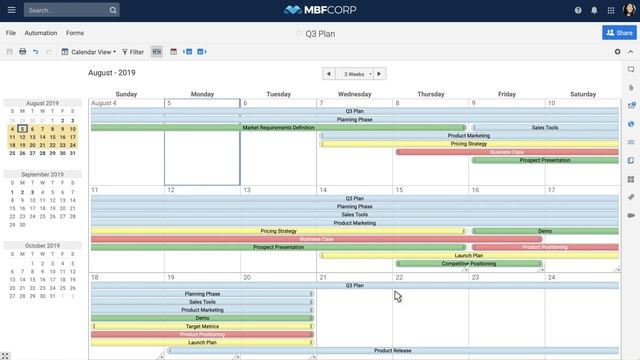This screenshot has height=360, width=640.
Task: Collapse the toolbar with the chevron
Action: (x=631, y=52)
